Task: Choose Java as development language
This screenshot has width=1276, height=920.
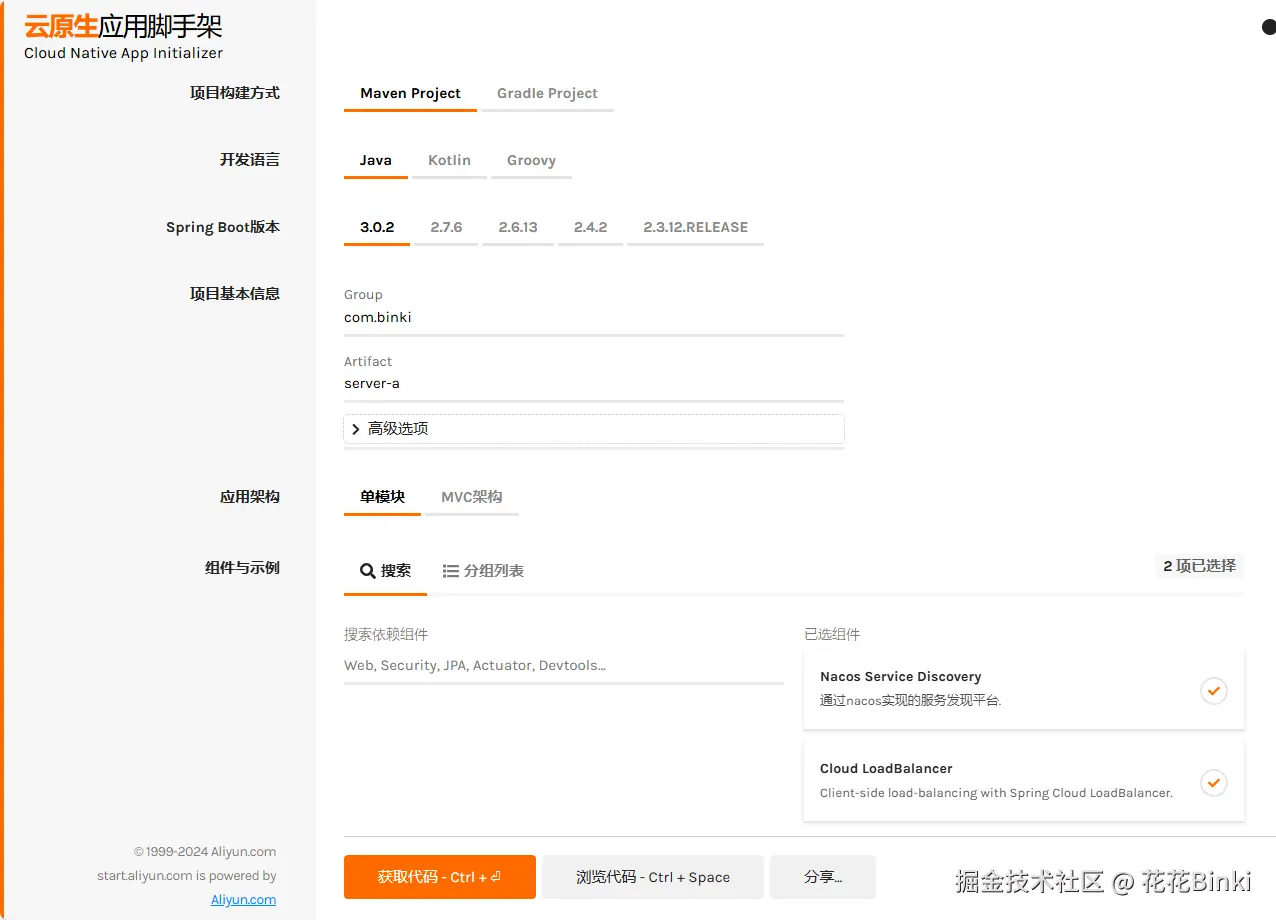Action: 376,161
